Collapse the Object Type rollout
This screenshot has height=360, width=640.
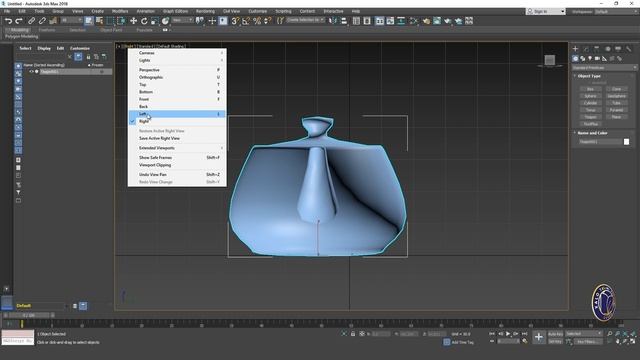coord(589,76)
